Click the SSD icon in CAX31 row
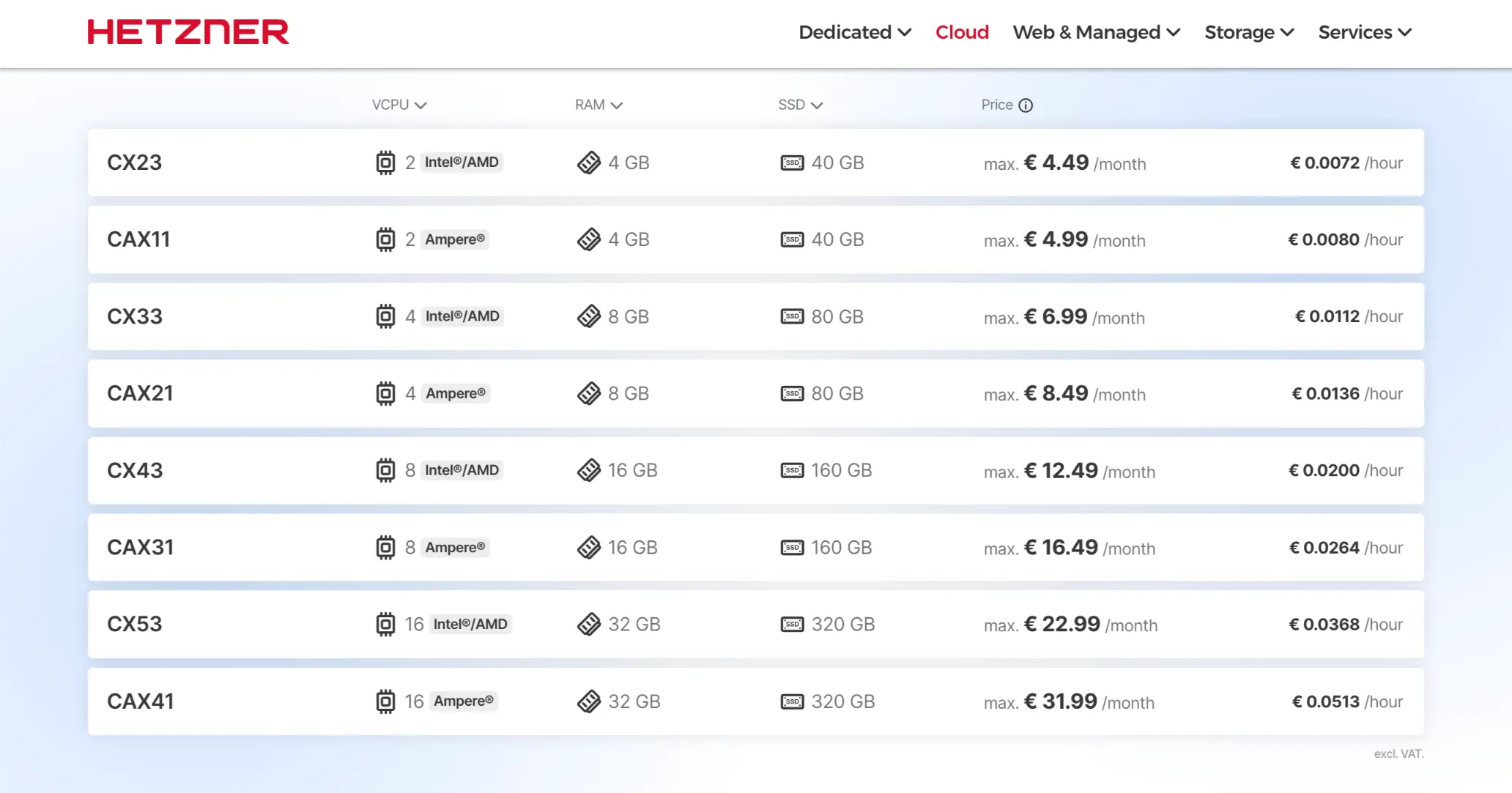 [x=792, y=547]
